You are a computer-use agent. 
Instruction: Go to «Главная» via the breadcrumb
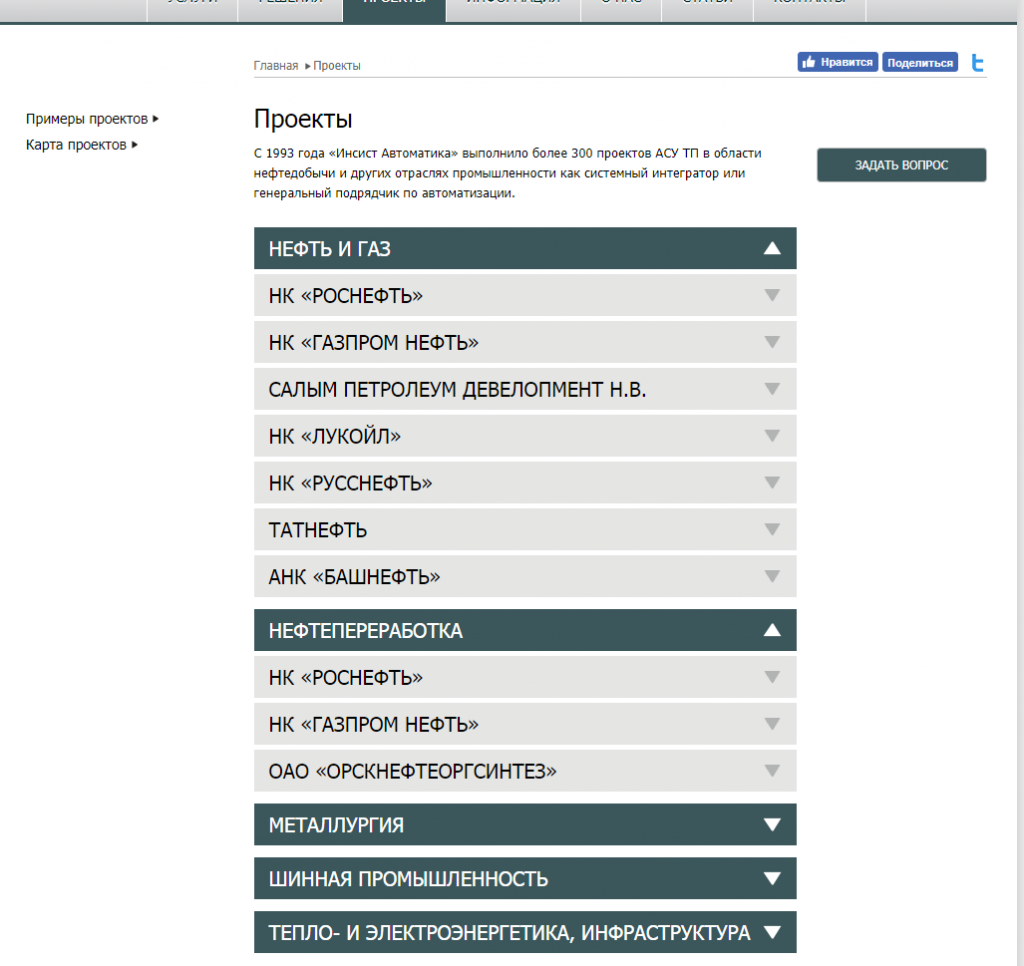(275, 66)
